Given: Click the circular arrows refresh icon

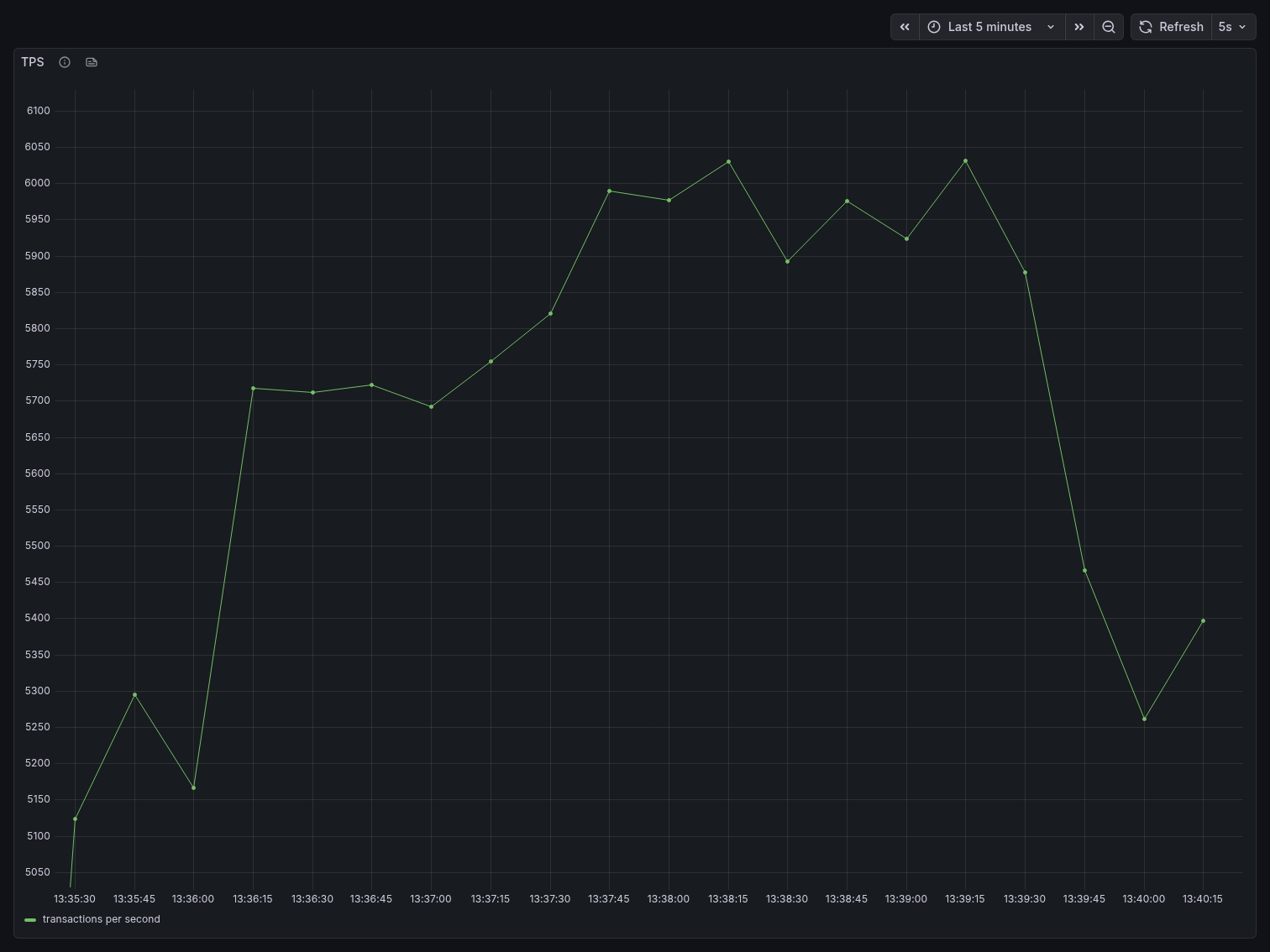Looking at the screenshot, I should tap(1146, 27).
